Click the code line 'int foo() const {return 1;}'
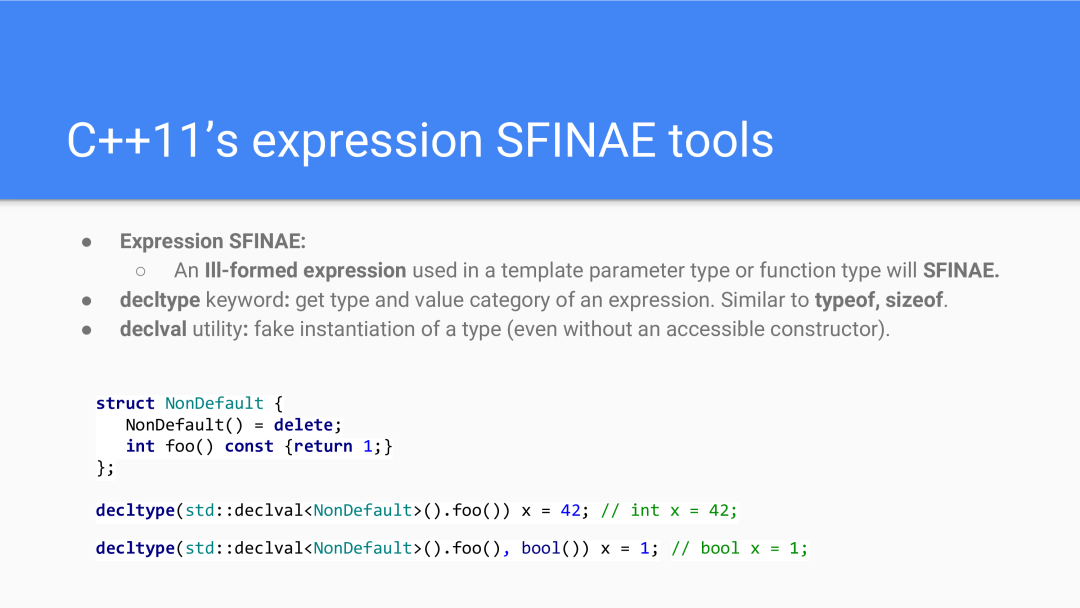Screen dimensions: 1080x608 point(259,446)
